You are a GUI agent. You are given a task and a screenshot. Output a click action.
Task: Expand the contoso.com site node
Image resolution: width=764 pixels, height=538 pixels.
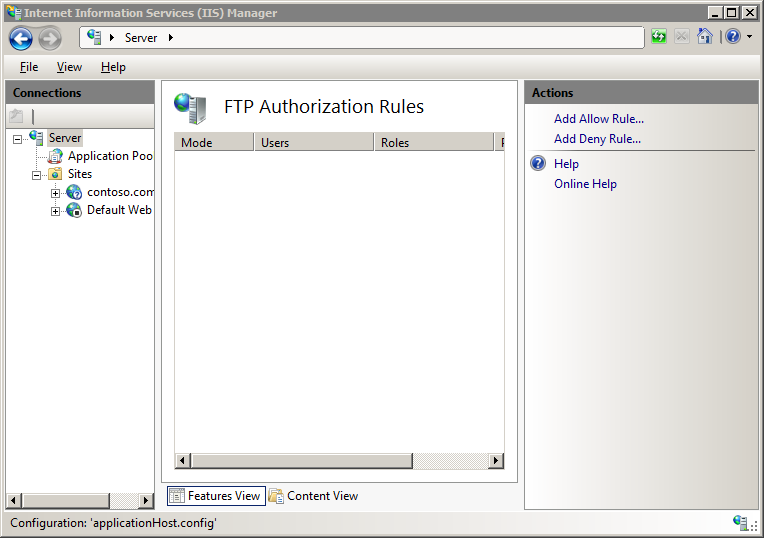click(x=56, y=193)
